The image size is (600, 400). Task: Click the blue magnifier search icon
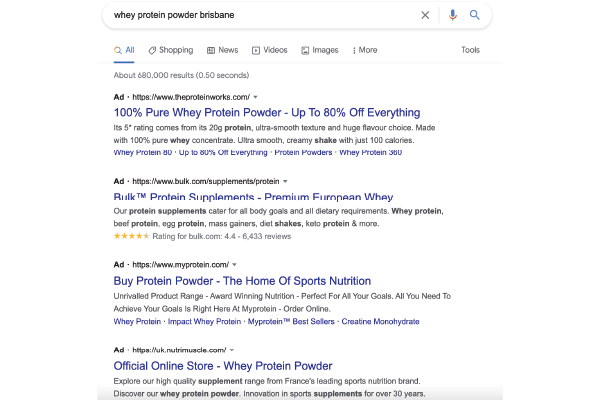(x=474, y=15)
